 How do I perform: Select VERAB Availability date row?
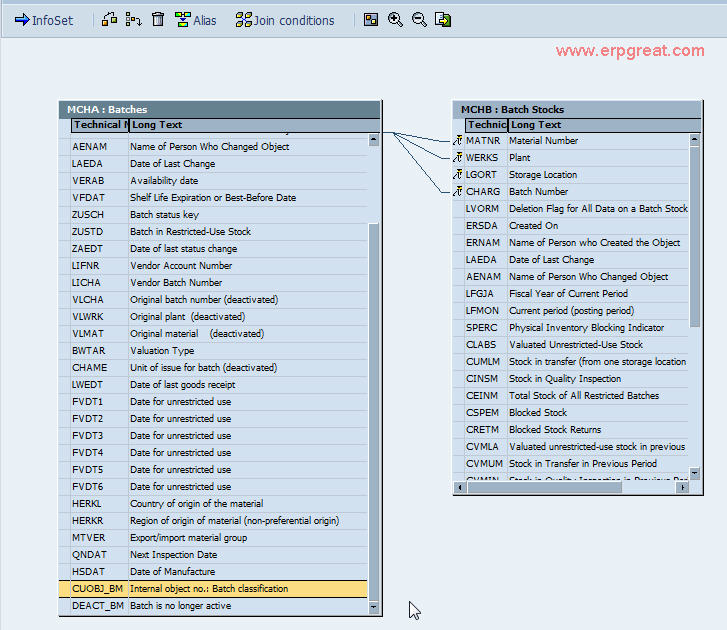click(213, 181)
